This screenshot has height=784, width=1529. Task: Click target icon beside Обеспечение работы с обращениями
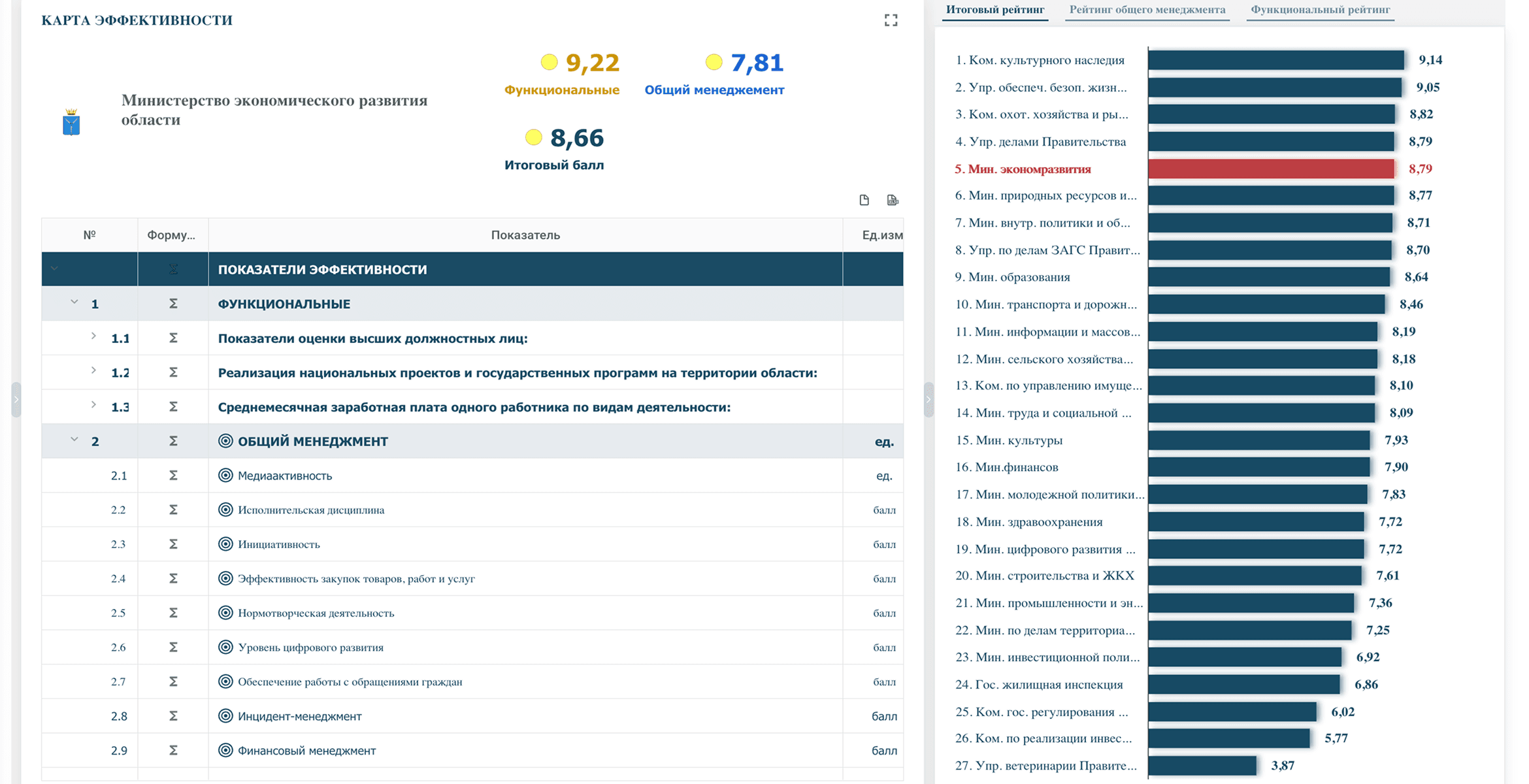pos(225,681)
